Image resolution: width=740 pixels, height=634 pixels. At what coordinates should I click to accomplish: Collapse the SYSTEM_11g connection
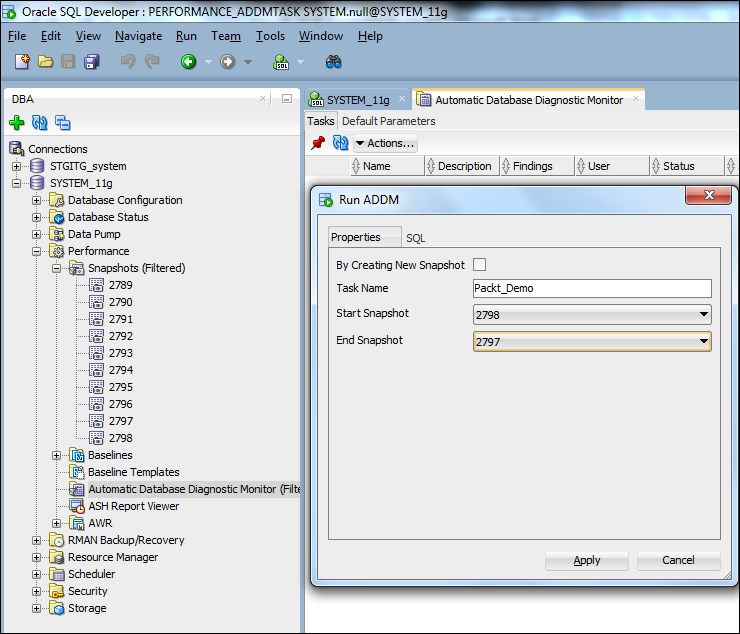coord(17,183)
